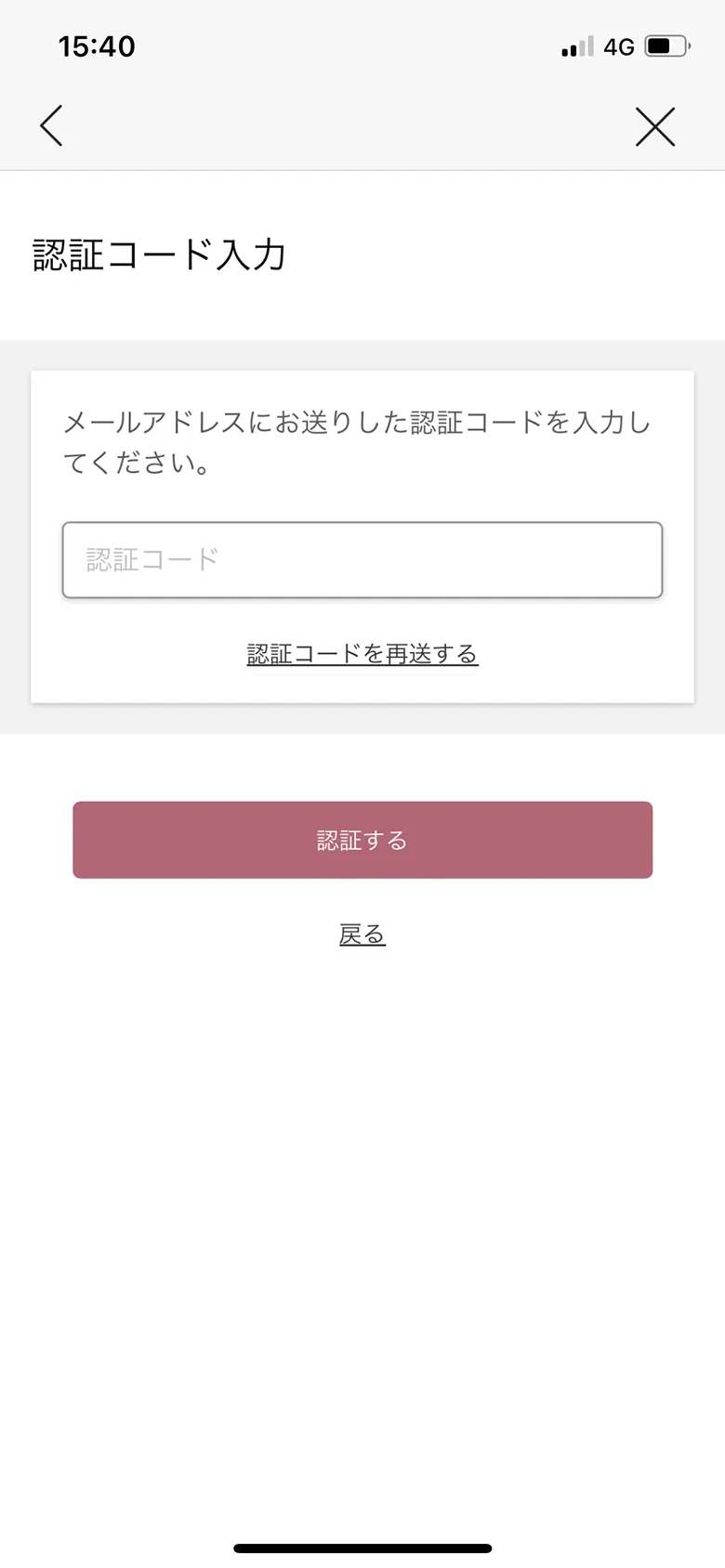This screenshot has width=725, height=1568.
Task: Submit the code with the pink button
Action: (362, 840)
